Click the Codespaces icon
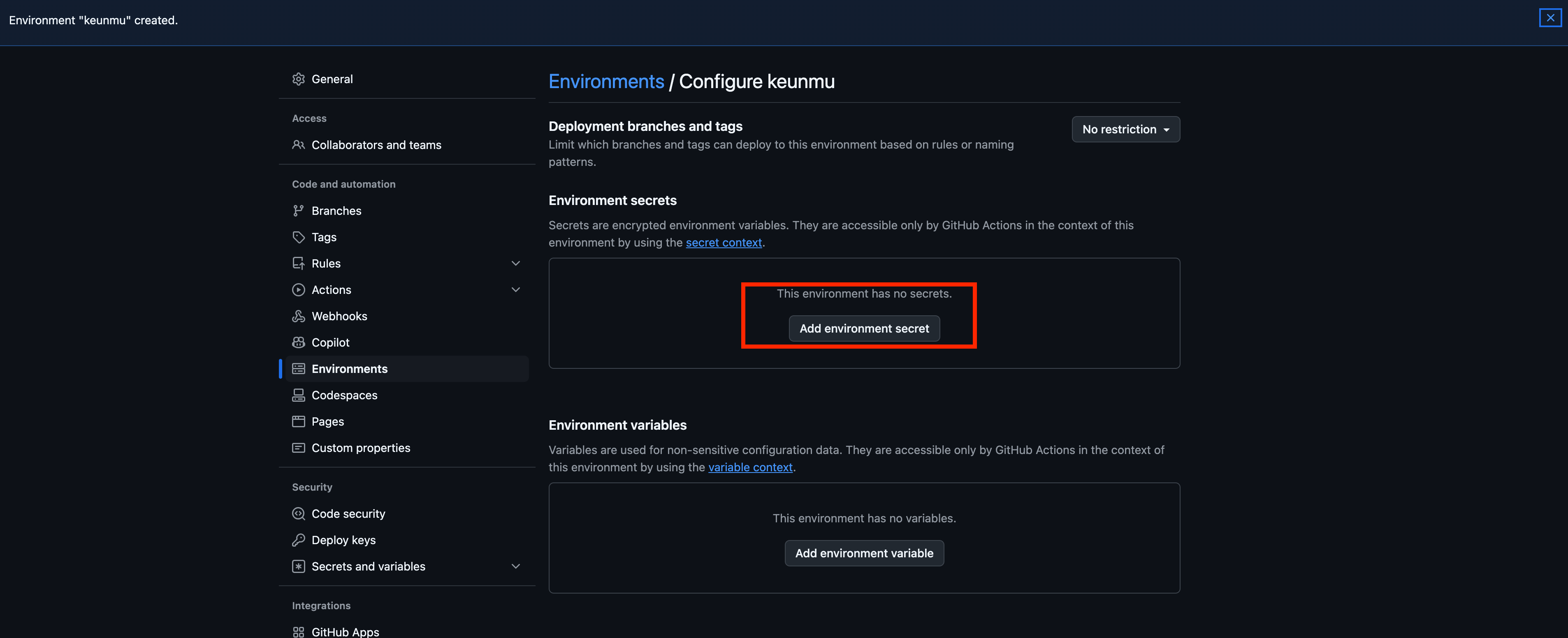 click(298, 396)
